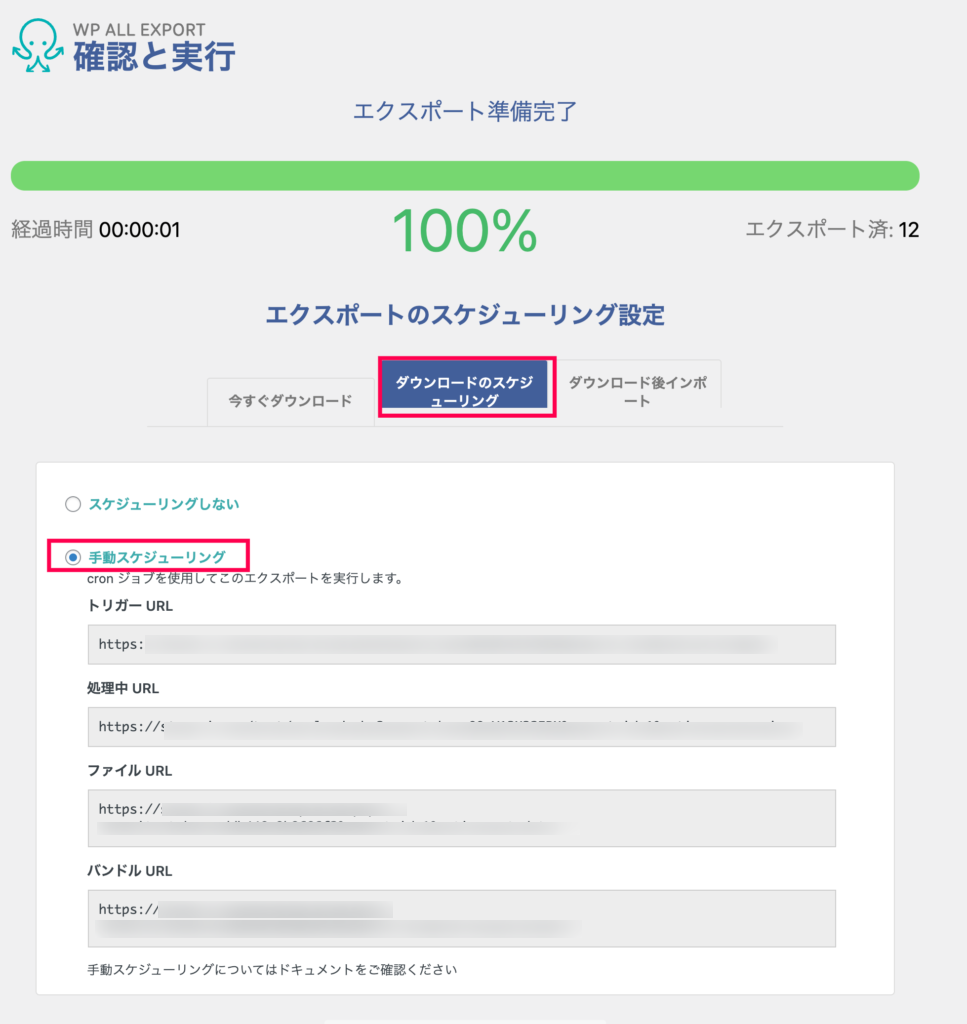The height and width of the screenshot is (1024, 967).
Task: Open the 今すぐダウンロード tab
Action: [x=291, y=401]
